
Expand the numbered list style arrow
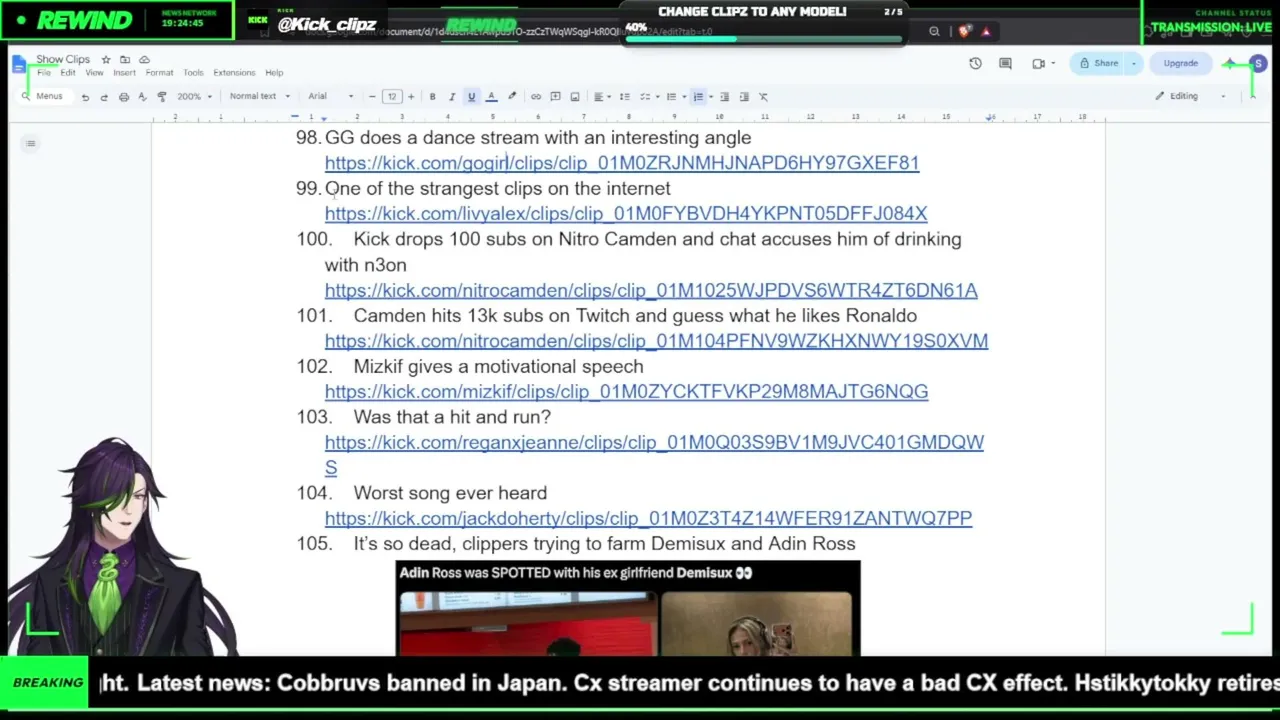click(x=709, y=97)
